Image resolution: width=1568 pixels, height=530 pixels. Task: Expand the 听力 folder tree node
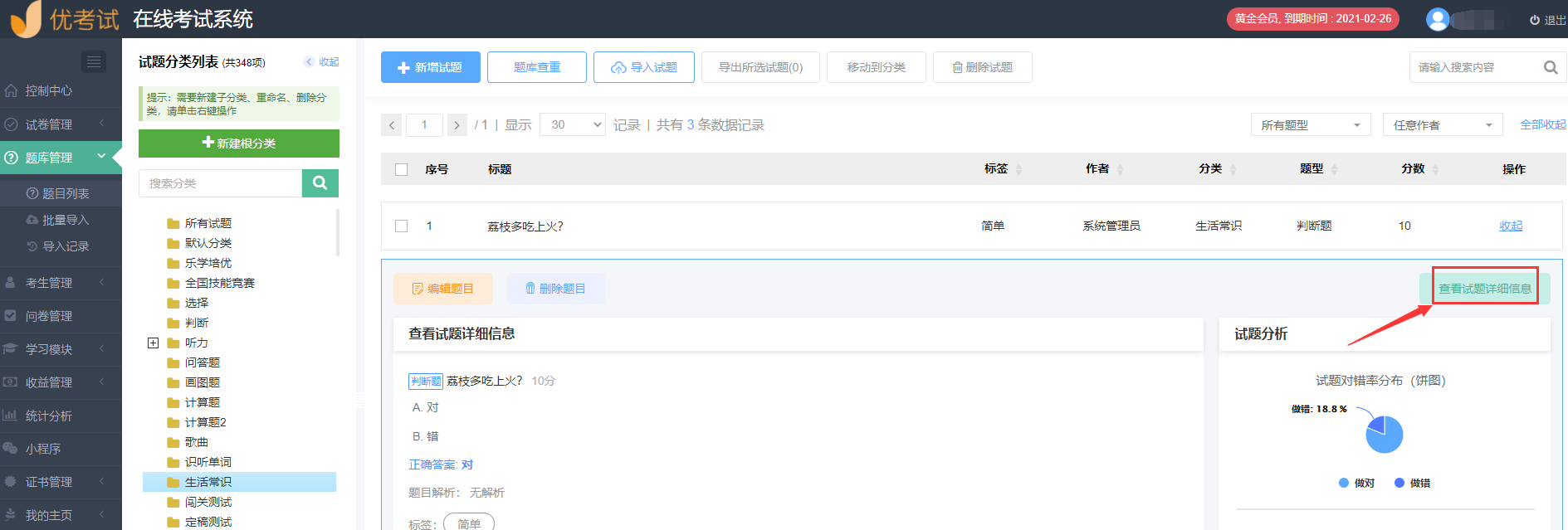pos(153,343)
